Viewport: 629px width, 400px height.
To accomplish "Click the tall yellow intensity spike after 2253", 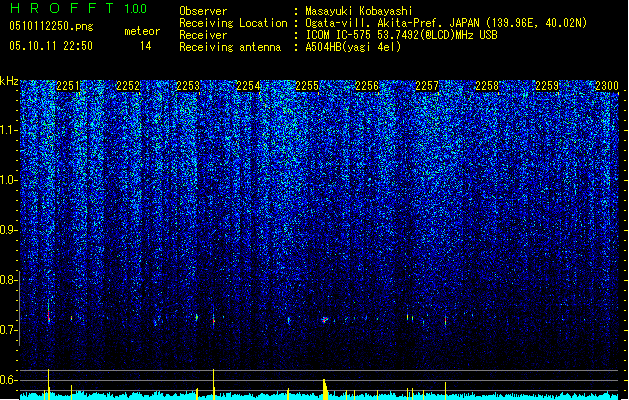I will (x=213, y=384).
